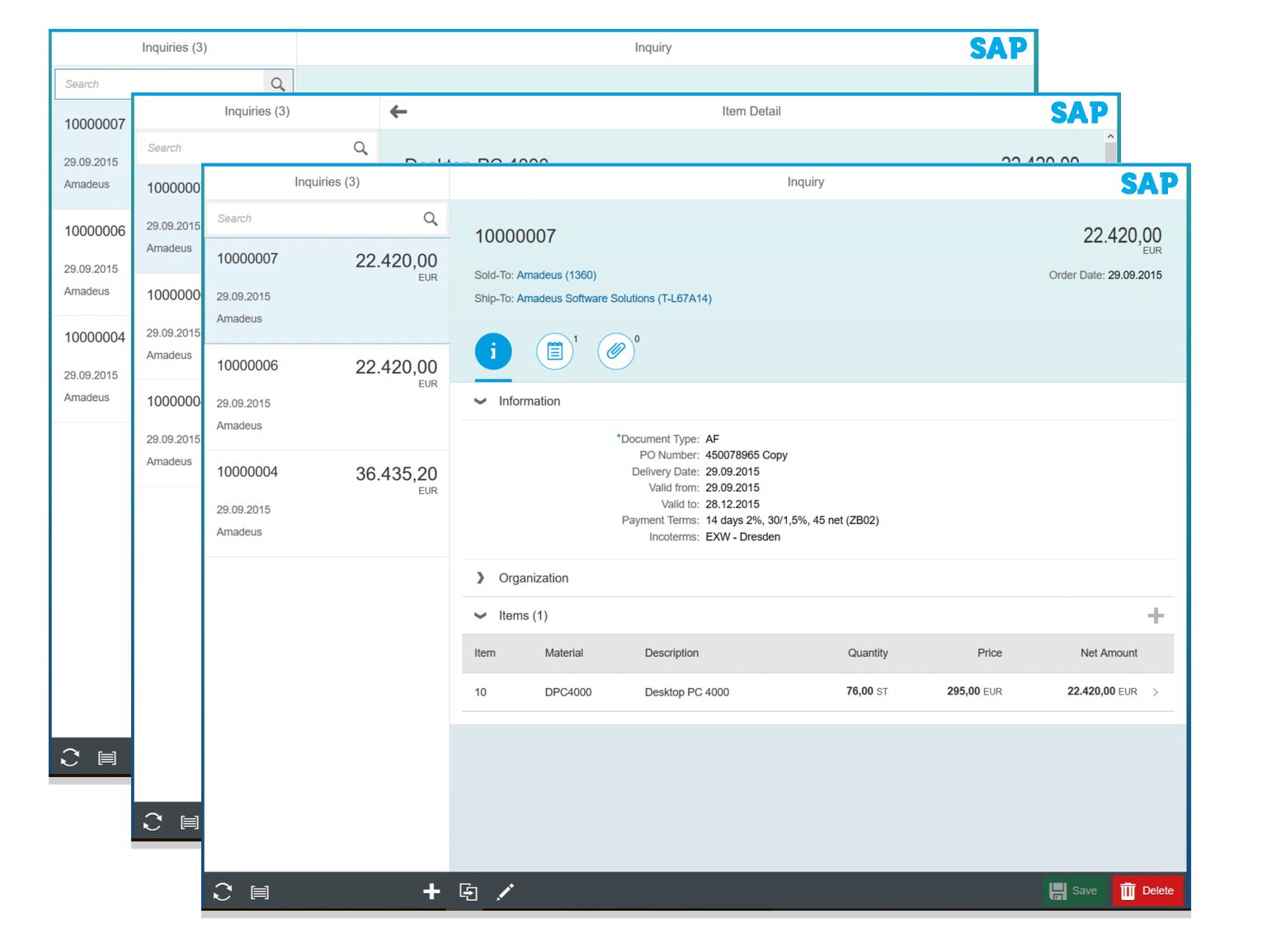Viewport: 1267px width, 952px height.
Task: Select inquiry 10000004 in front window list
Action: [x=327, y=503]
